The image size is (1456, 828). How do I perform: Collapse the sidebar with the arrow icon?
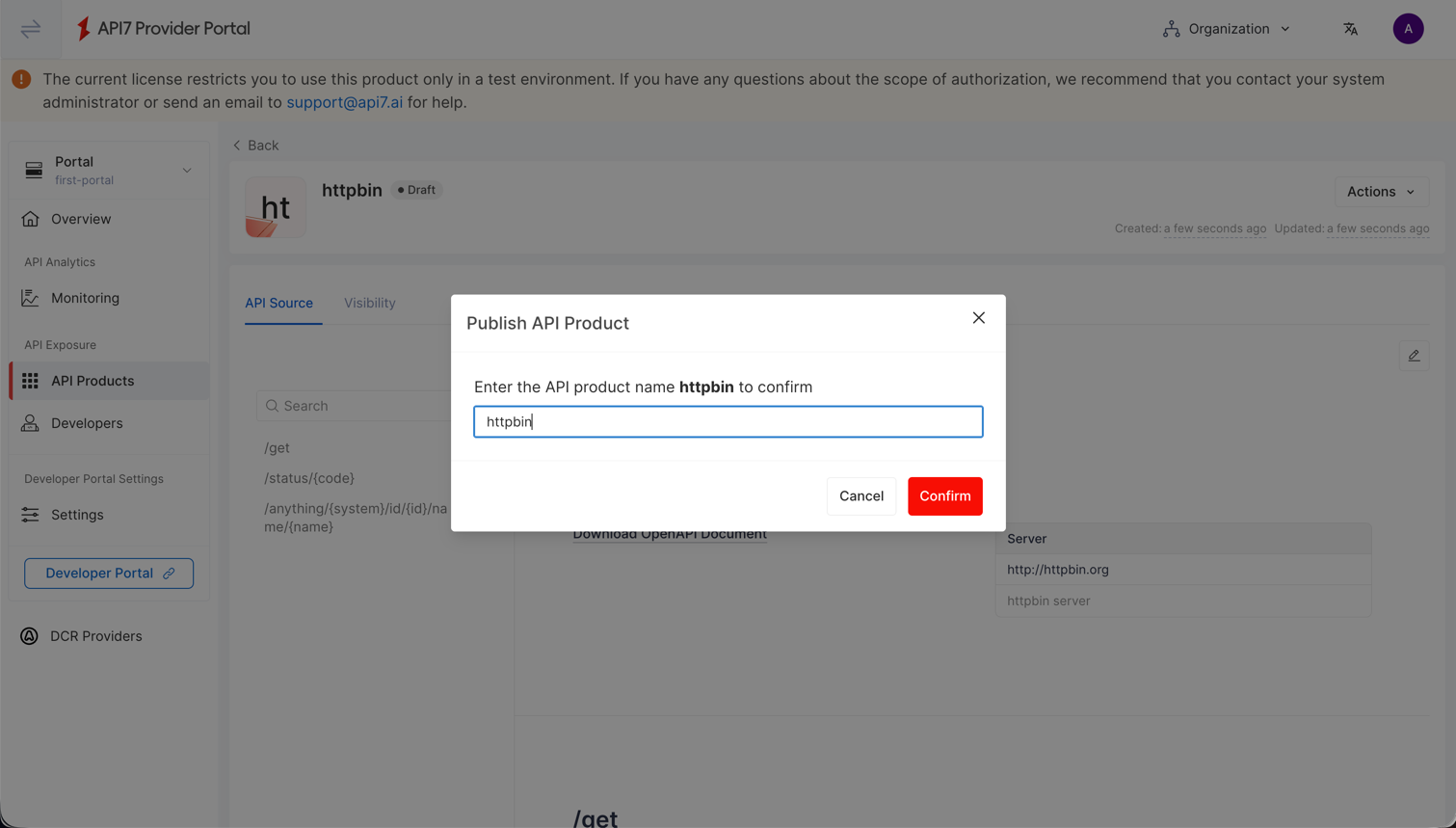[x=29, y=28]
